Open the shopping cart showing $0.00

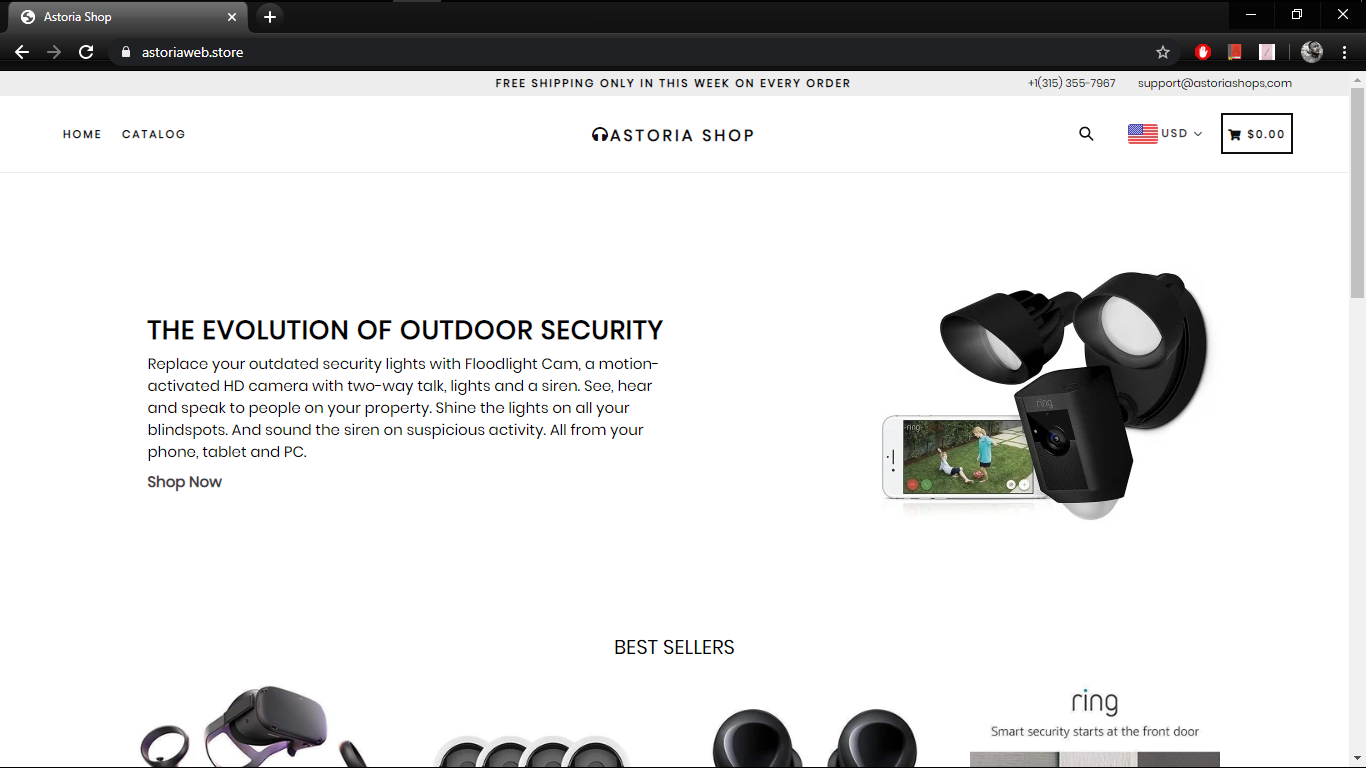tap(1257, 134)
